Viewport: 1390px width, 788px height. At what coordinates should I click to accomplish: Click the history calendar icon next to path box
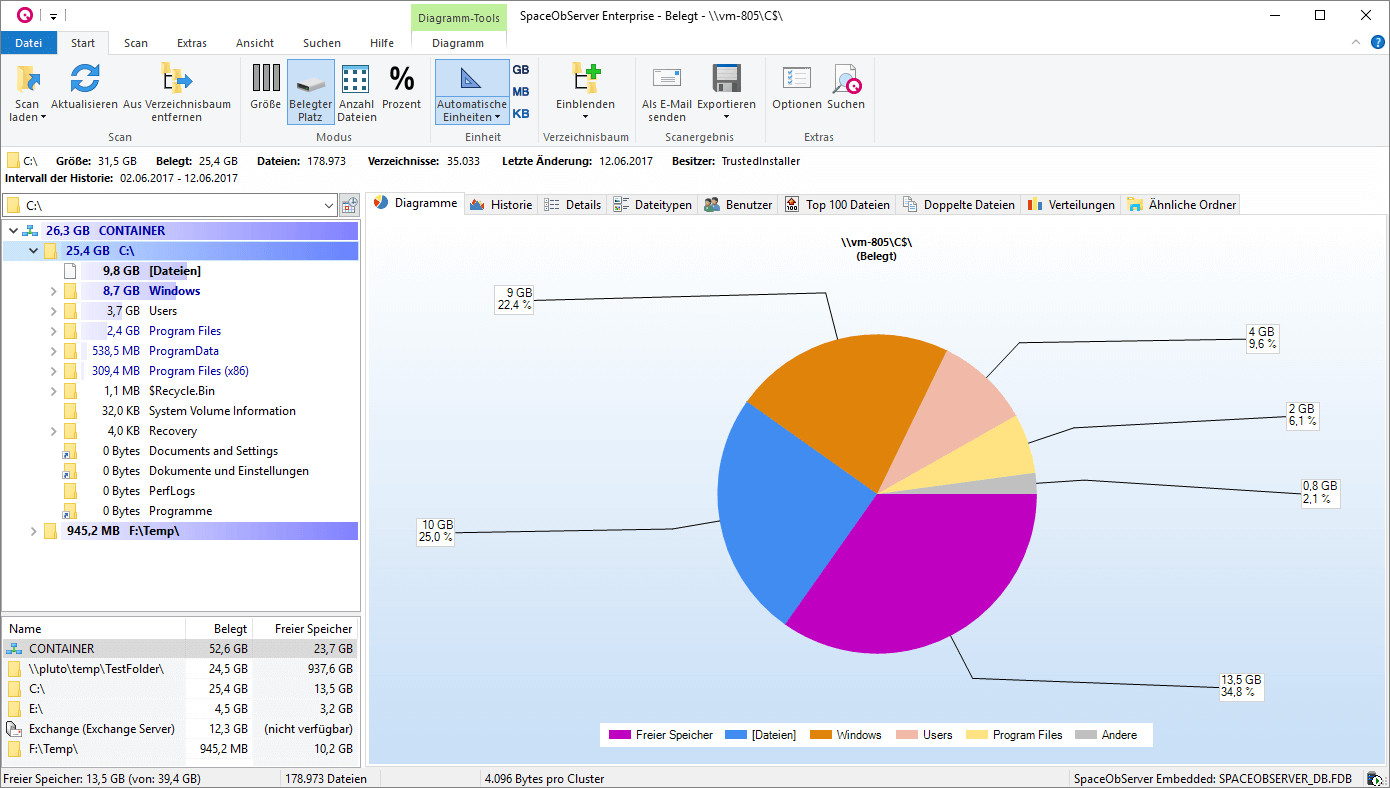click(x=349, y=205)
